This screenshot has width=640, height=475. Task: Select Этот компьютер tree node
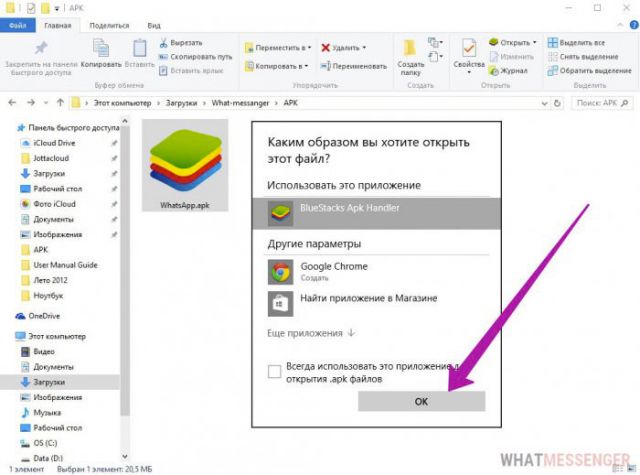point(57,336)
